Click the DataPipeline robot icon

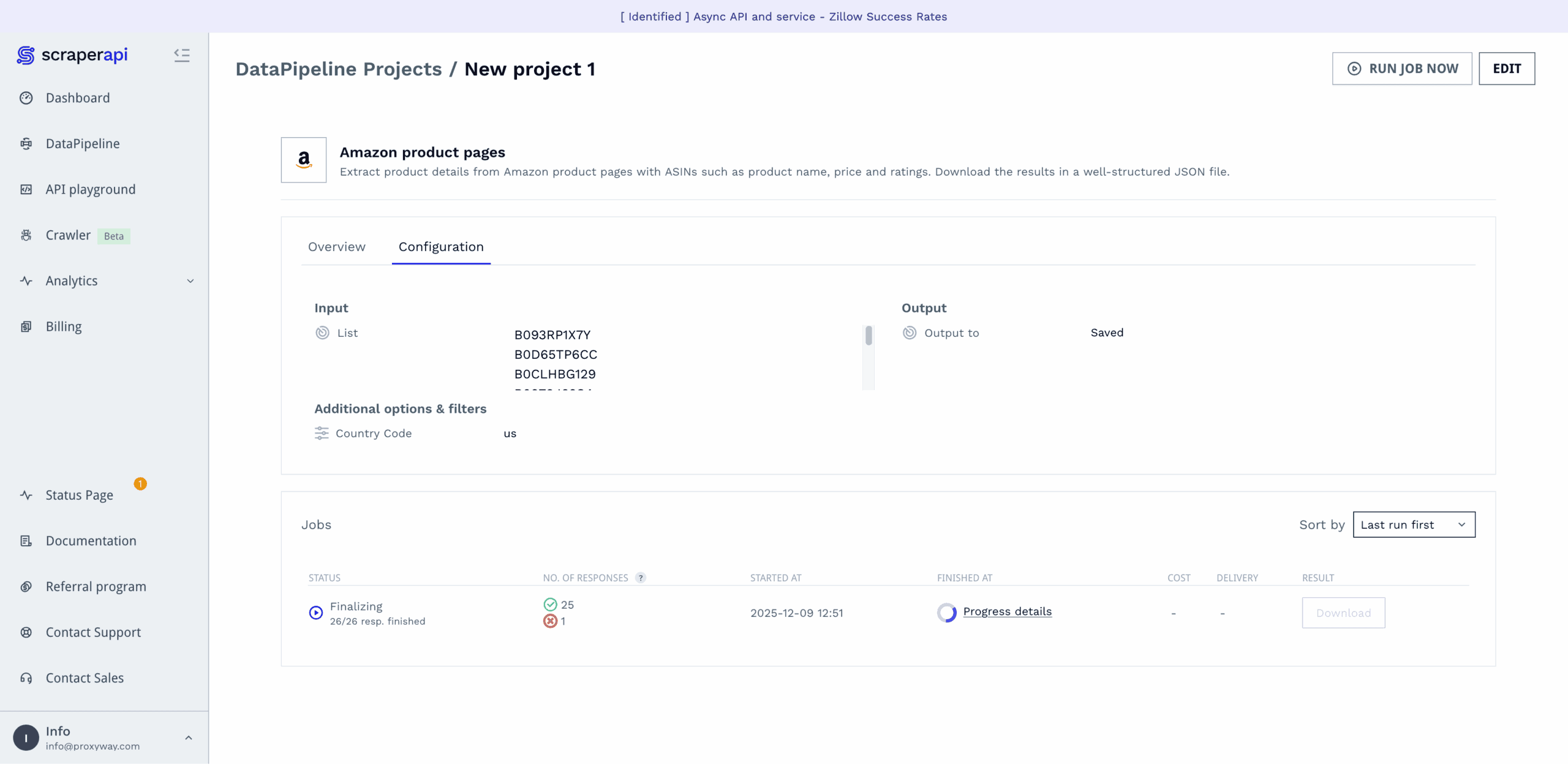click(26, 144)
